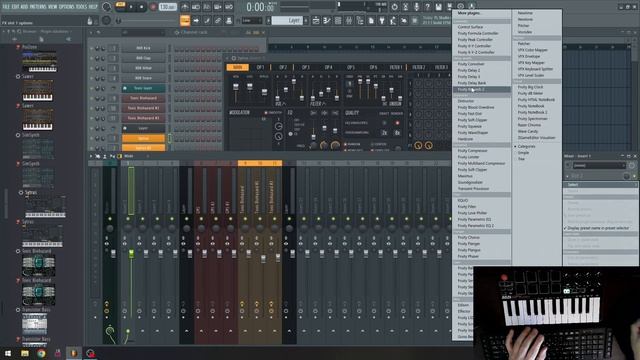
Task: Stop playback with the transport stop button
Action: coord(141,7)
